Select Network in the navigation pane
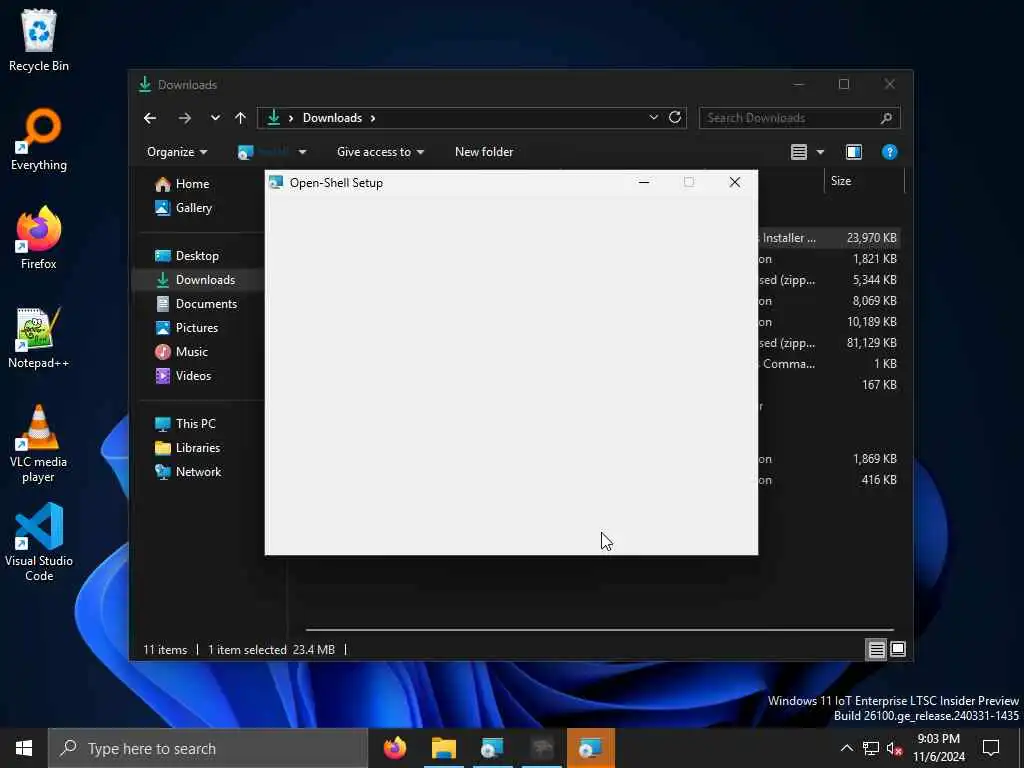The image size is (1024, 768). click(x=188, y=472)
